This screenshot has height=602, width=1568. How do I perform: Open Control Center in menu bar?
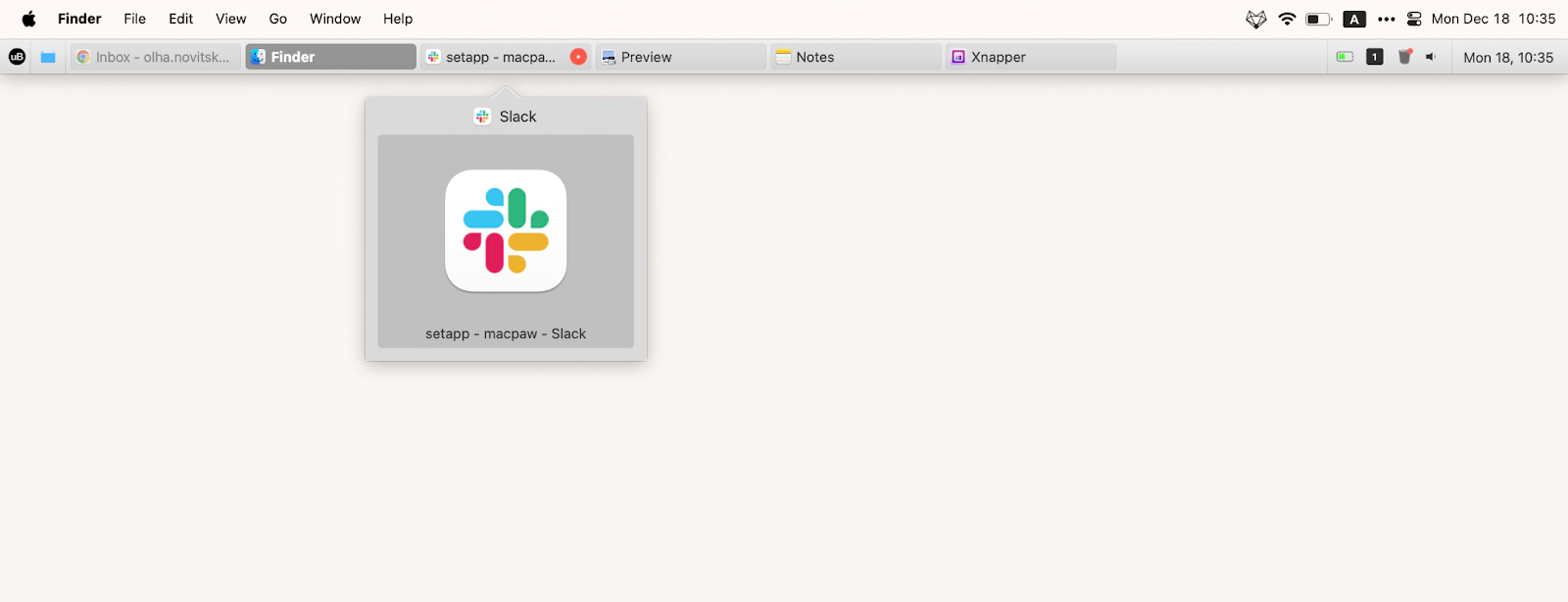1414,19
